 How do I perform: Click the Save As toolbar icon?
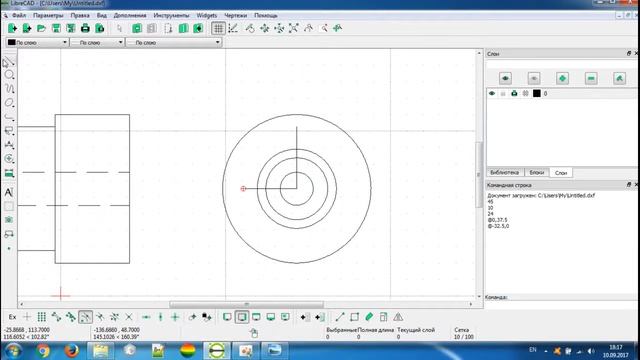point(71,28)
